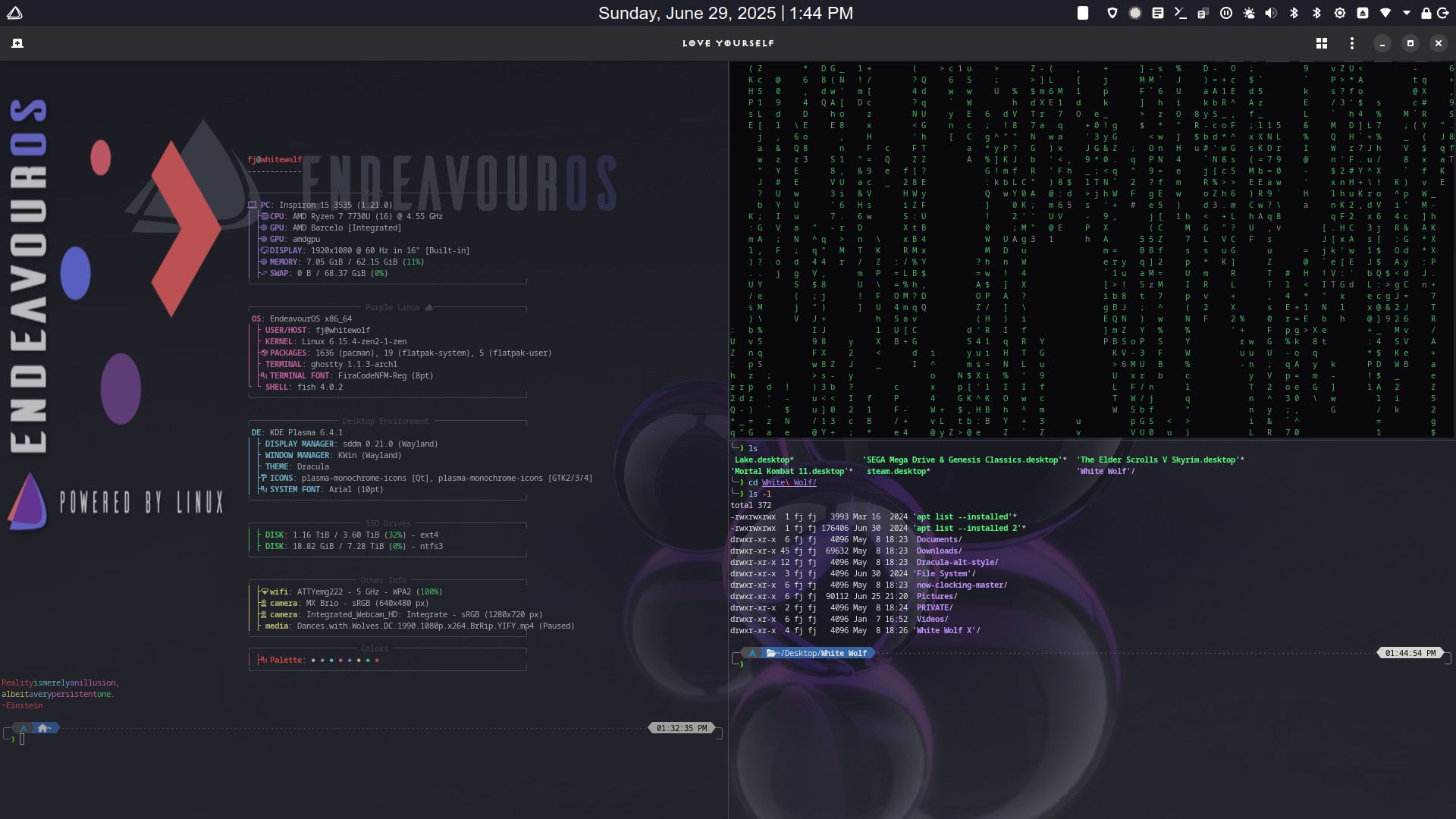Viewport: 1456px width, 819px height.
Task: Click the underlined White Wolf path
Action: 789,482
